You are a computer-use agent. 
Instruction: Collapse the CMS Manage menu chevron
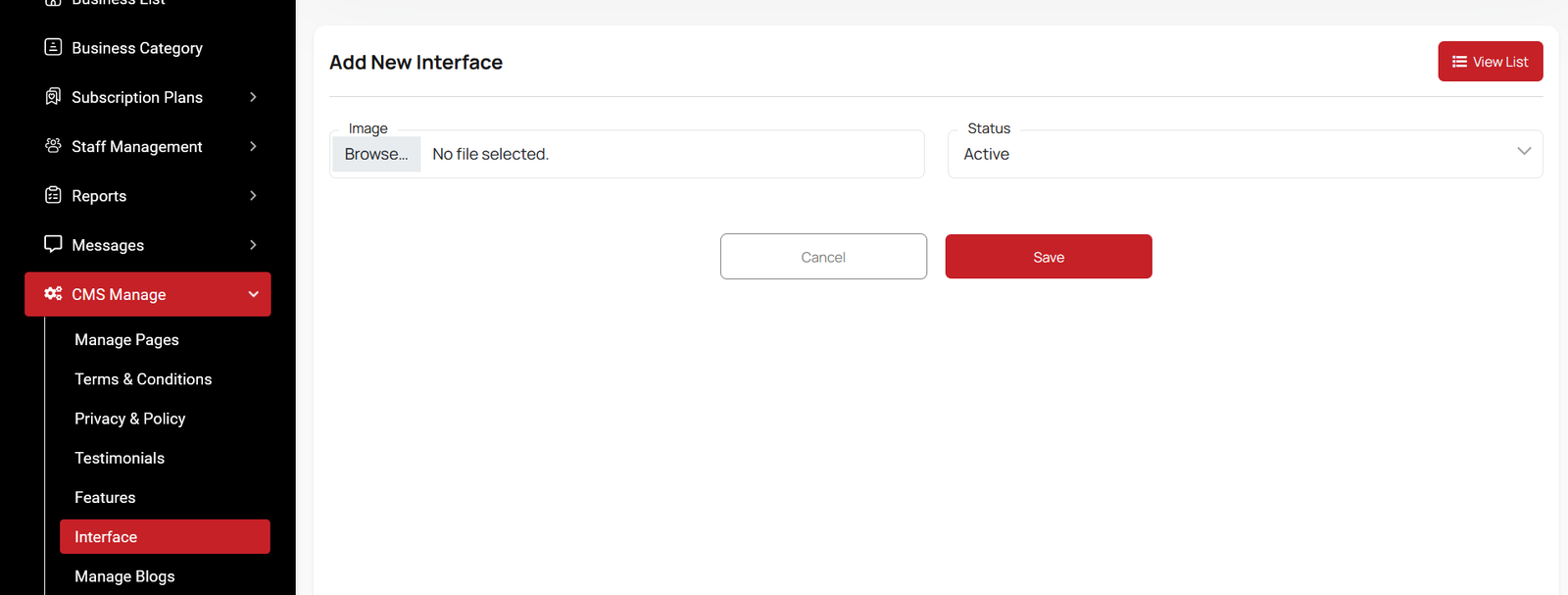(x=253, y=294)
